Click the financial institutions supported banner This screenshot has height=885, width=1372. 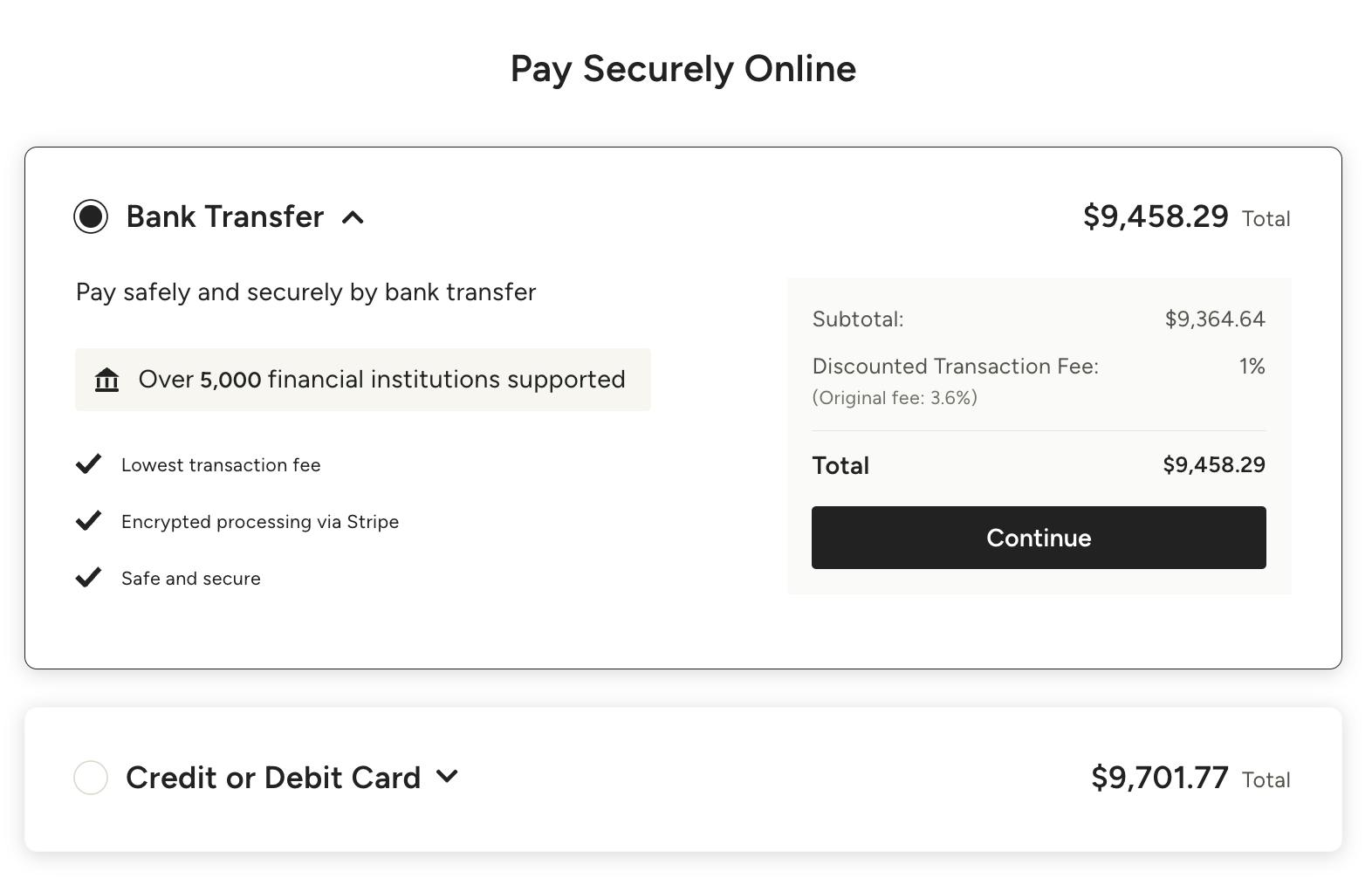click(362, 380)
